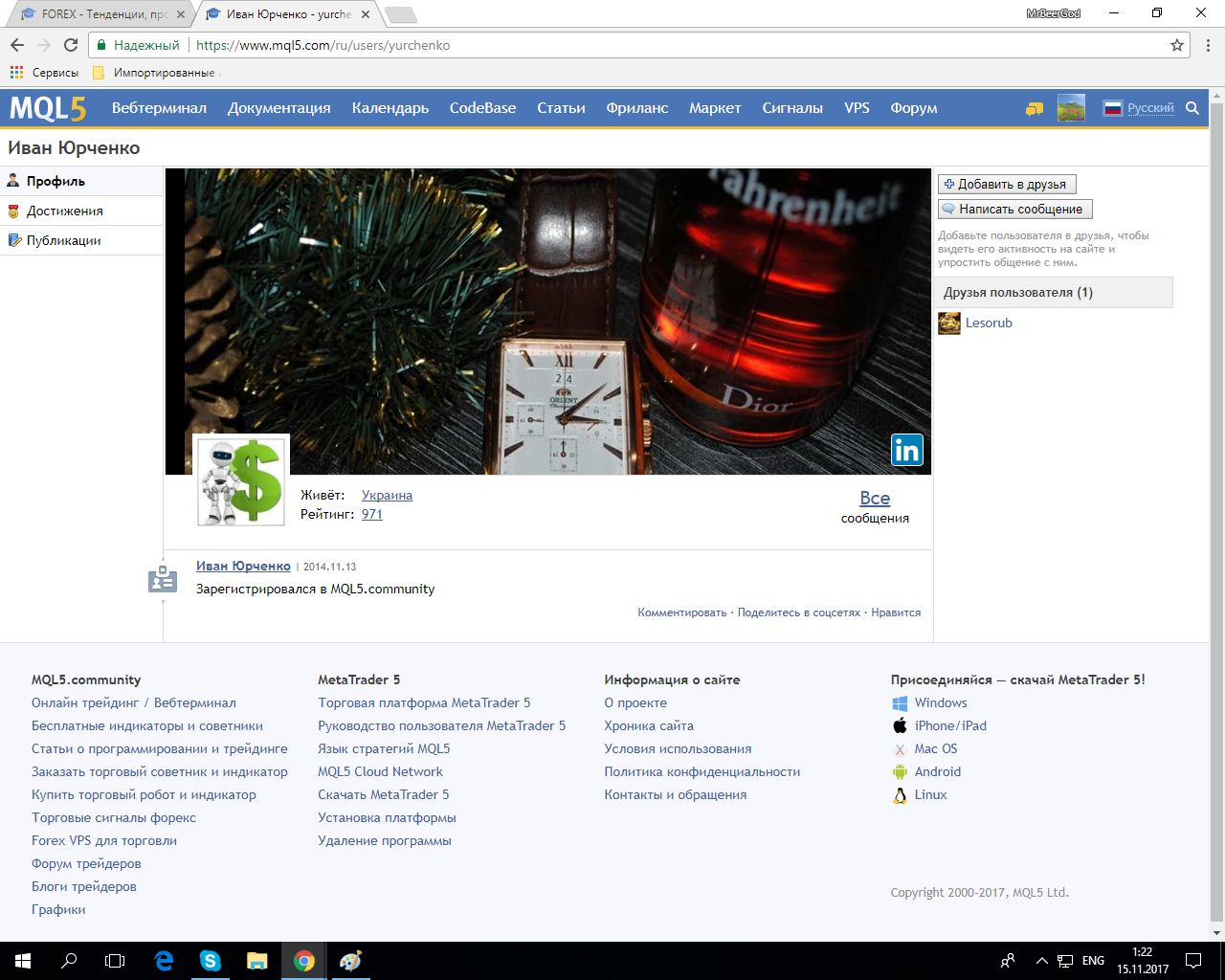Open Фриланс in top menu
Viewport: 1225px width, 980px height.
(637, 108)
